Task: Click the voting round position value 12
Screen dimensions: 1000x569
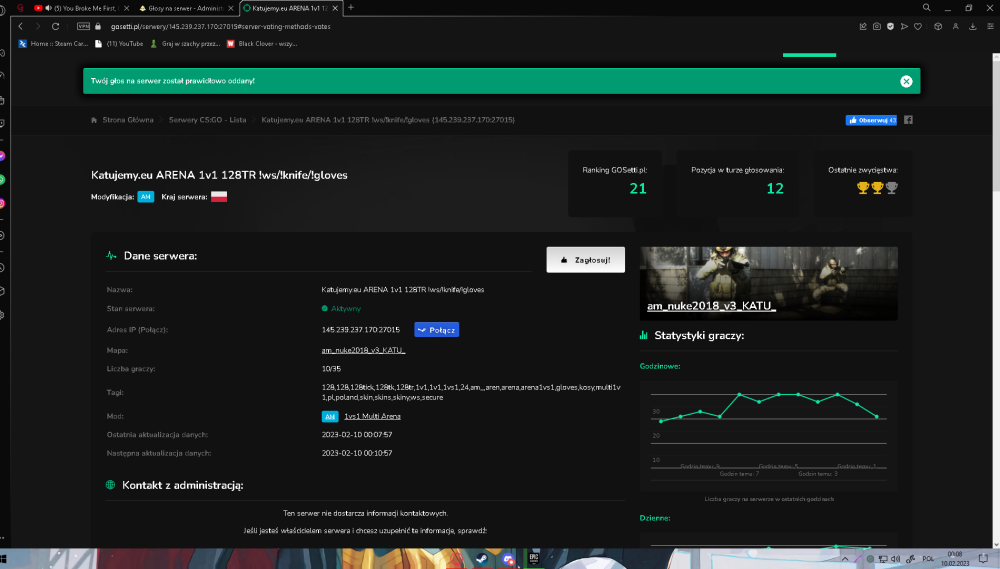Action: tap(775, 188)
